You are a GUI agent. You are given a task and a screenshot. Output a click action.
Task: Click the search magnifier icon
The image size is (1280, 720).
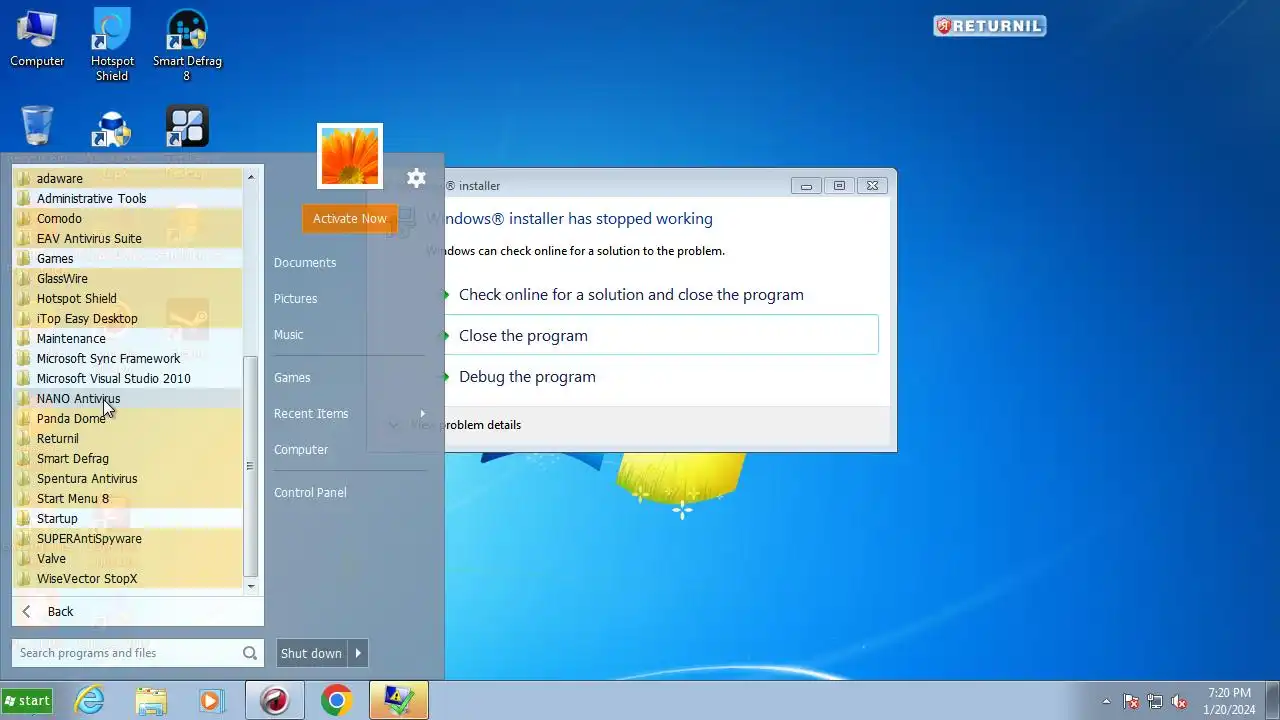pos(249,653)
